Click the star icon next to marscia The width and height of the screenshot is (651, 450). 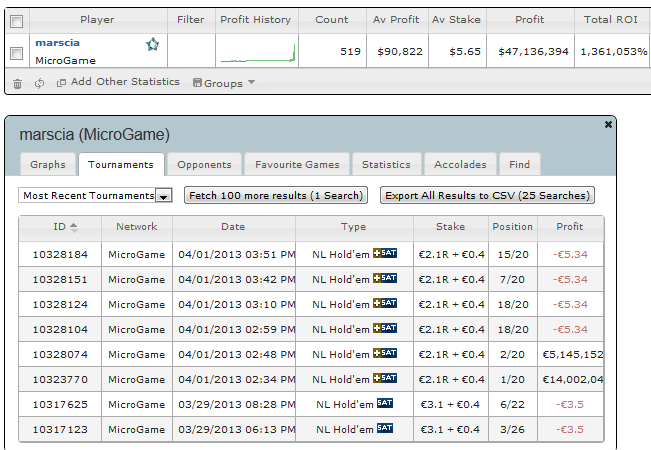[153, 44]
